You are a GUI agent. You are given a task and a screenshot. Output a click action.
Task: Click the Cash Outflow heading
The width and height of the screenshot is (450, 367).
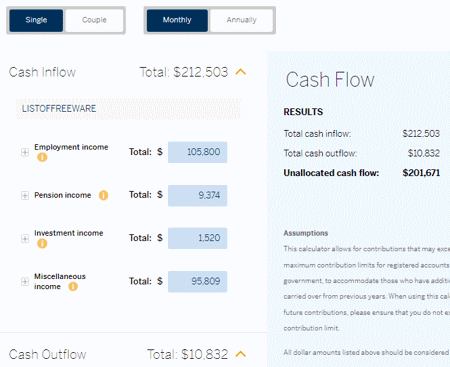[47, 354]
